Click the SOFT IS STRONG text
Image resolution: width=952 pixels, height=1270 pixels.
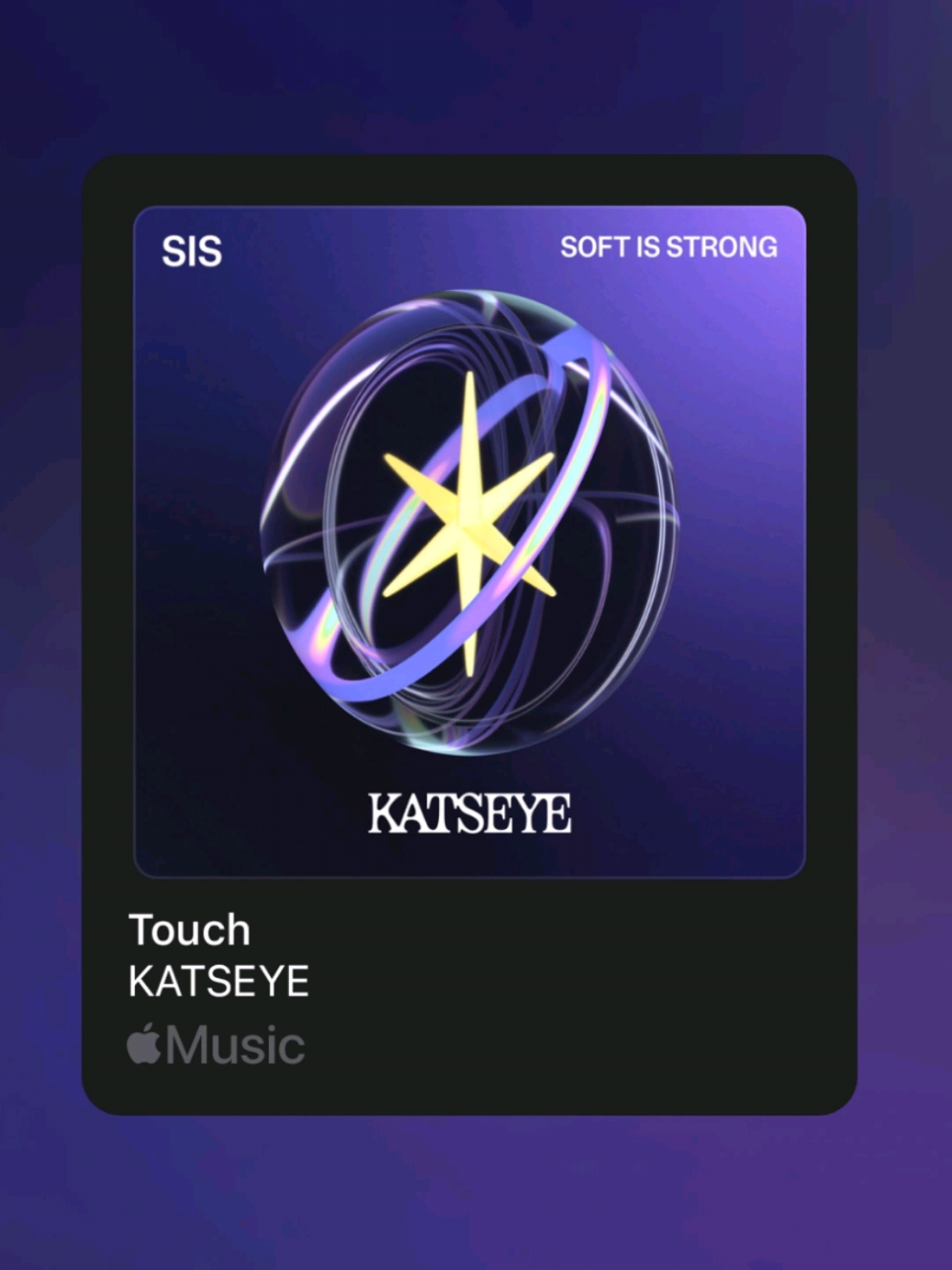(x=669, y=247)
